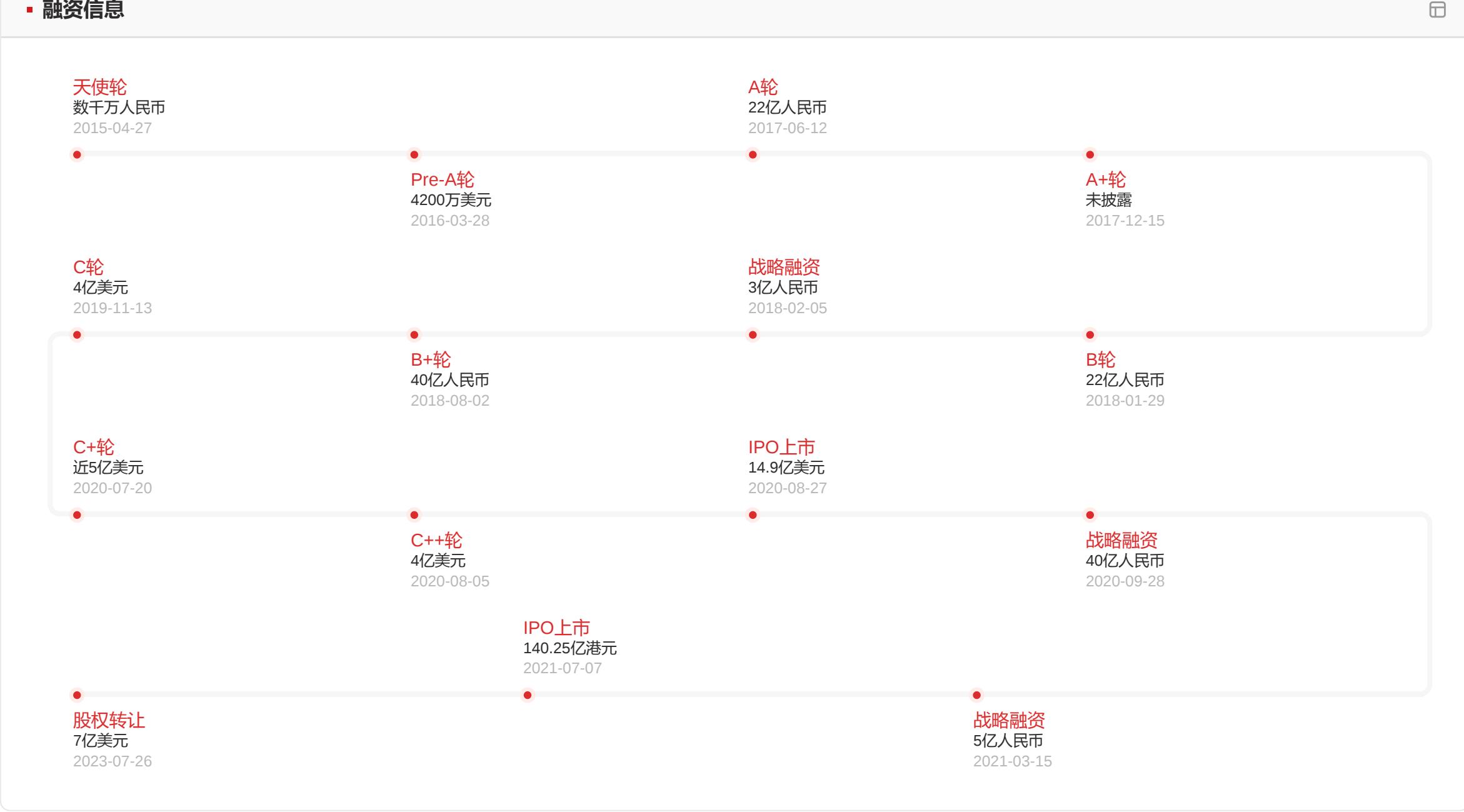Click the timeline dot above Pre-A轮
This screenshot has height=812, width=1464.
[414, 154]
